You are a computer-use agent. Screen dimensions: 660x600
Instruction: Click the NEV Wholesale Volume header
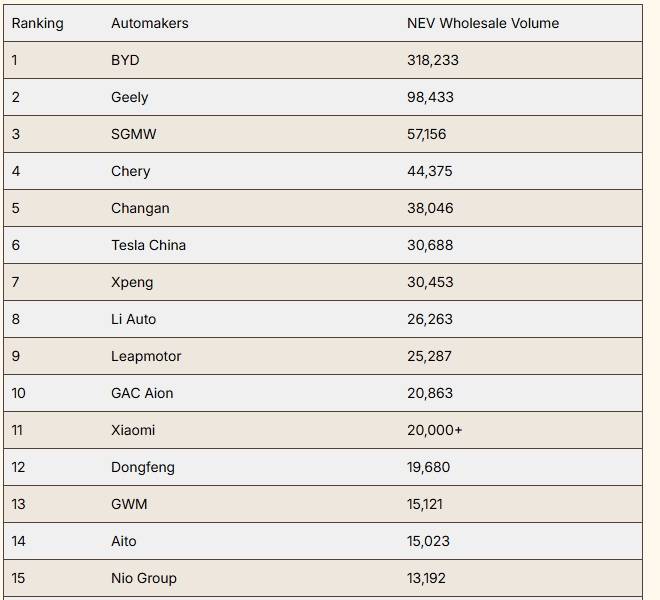[x=483, y=23]
